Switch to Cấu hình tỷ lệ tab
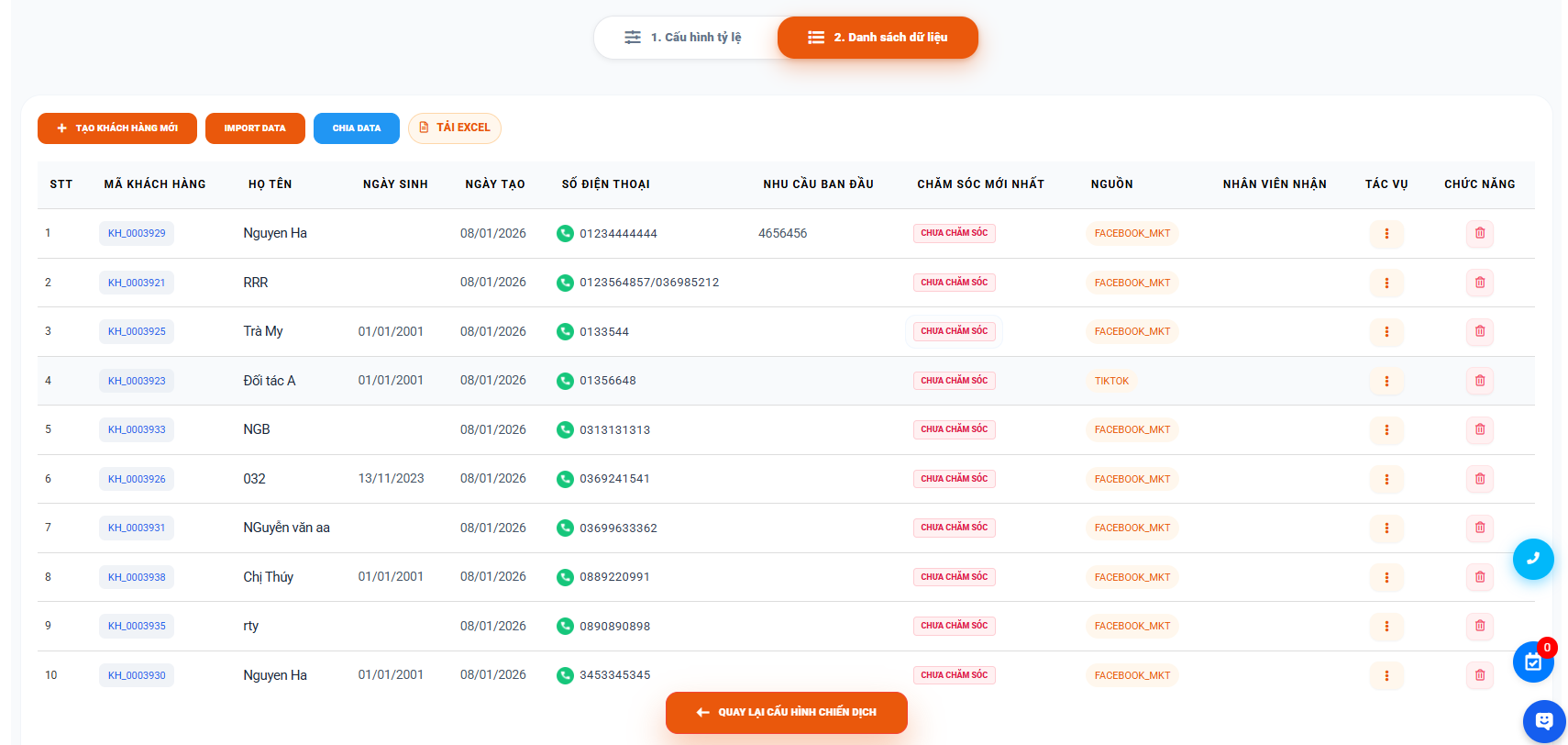Image resolution: width=1568 pixels, height=745 pixels. [685, 38]
